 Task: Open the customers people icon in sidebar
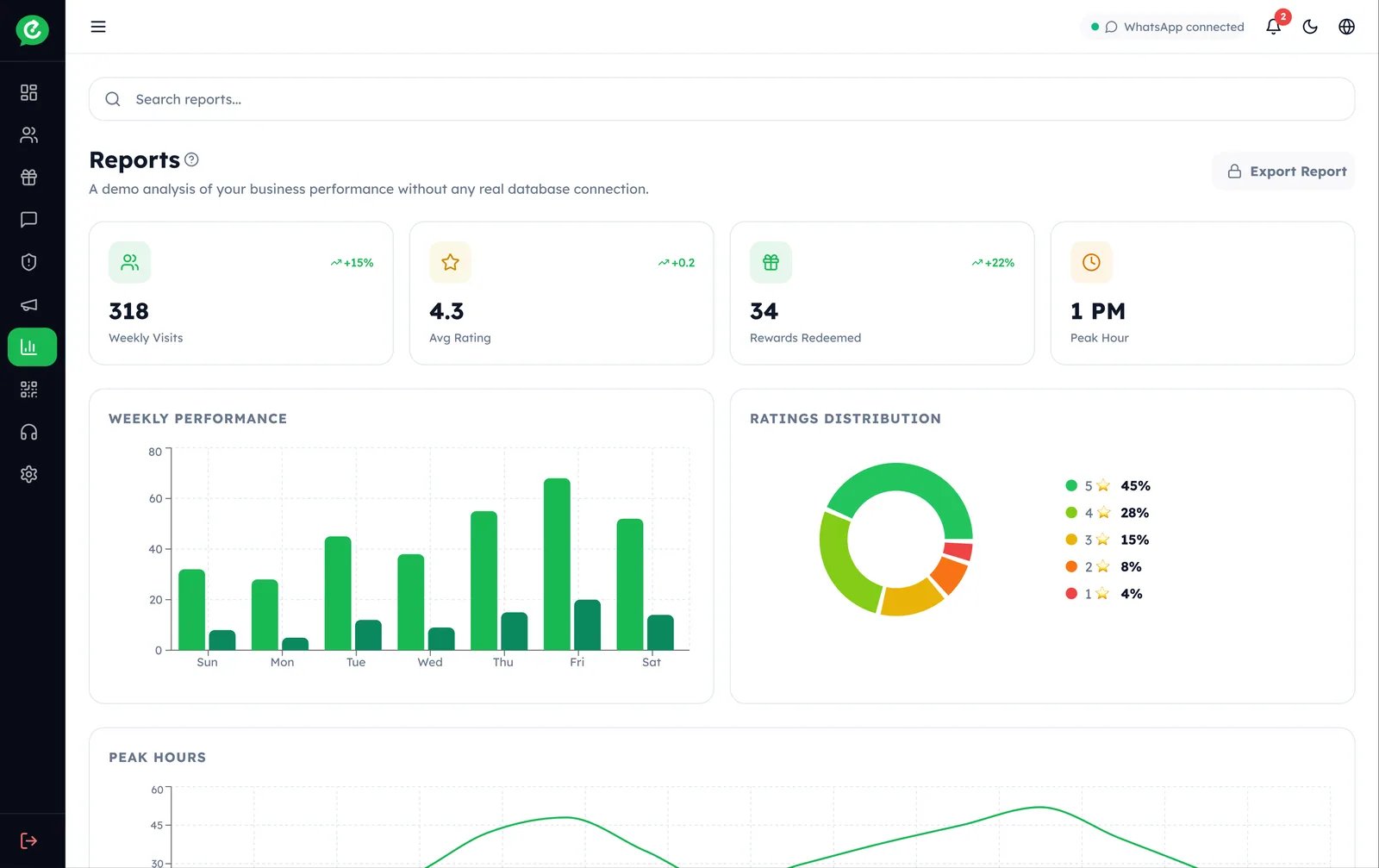pos(28,134)
